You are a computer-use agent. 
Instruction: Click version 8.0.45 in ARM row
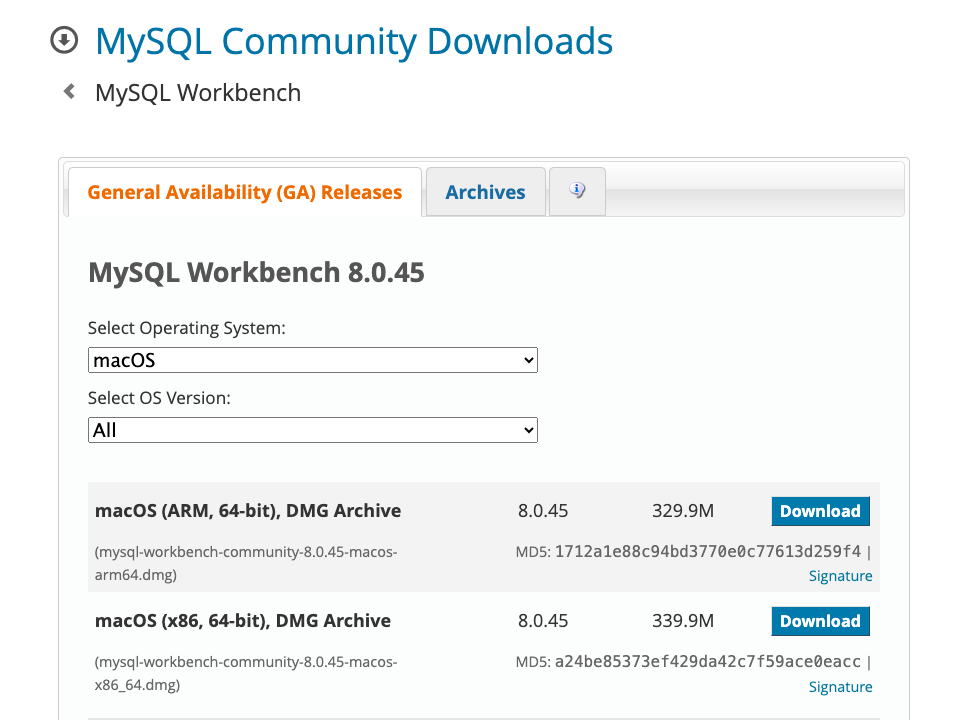543,511
